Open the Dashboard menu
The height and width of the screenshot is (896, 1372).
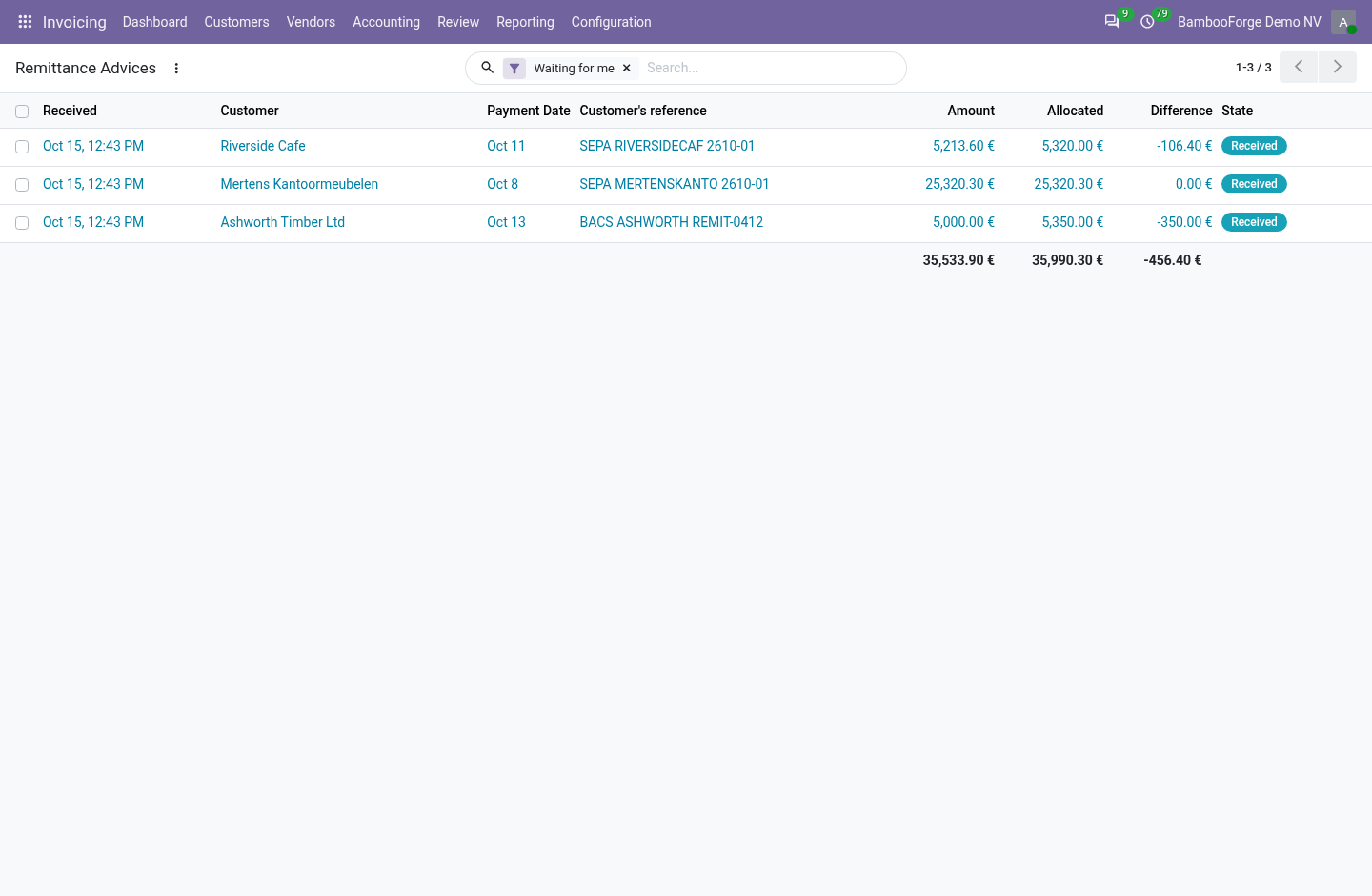(x=154, y=21)
